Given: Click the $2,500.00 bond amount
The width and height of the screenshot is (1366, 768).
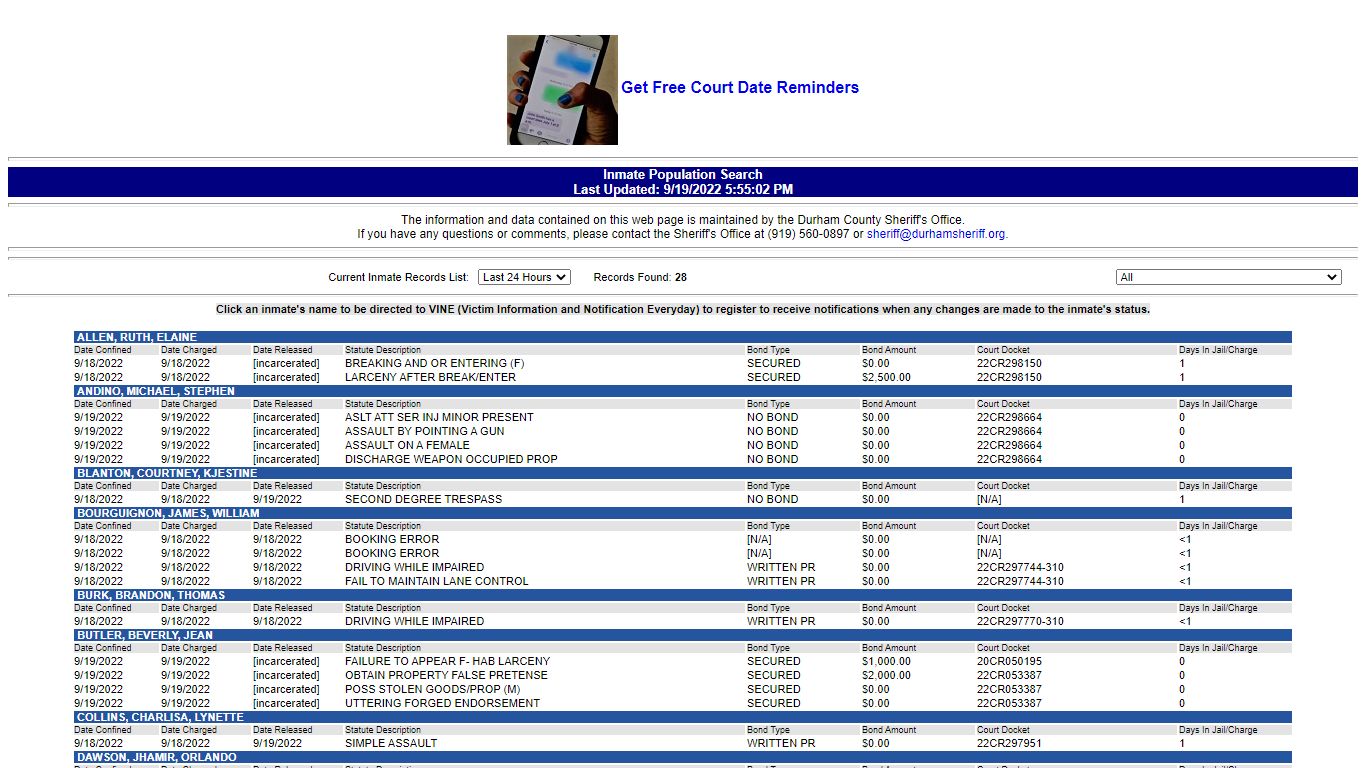Looking at the screenshot, I should click(x=886, y=377).
